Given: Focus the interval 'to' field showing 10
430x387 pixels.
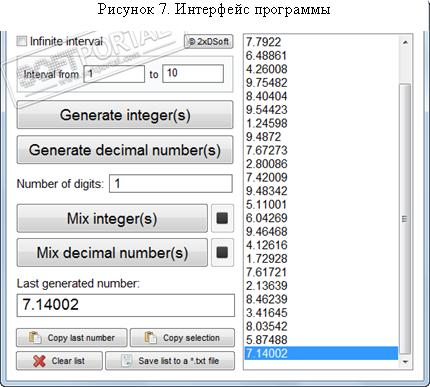Looking at the screenshot, I should [x=193, y=73].
